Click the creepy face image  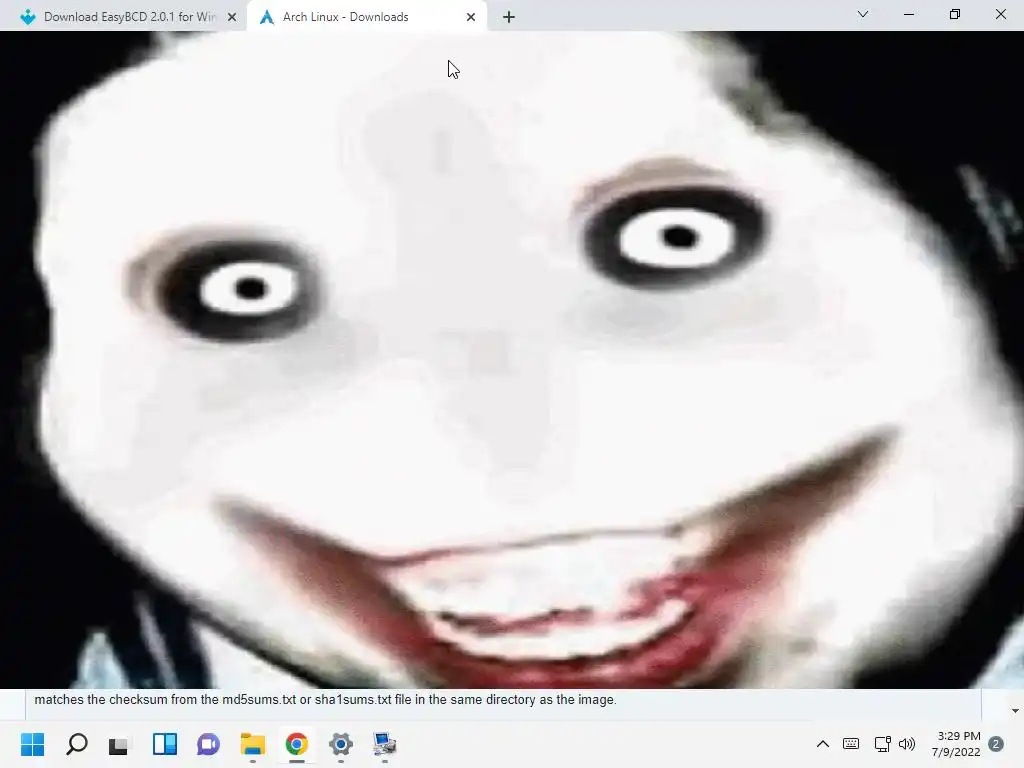pos(512,360)
